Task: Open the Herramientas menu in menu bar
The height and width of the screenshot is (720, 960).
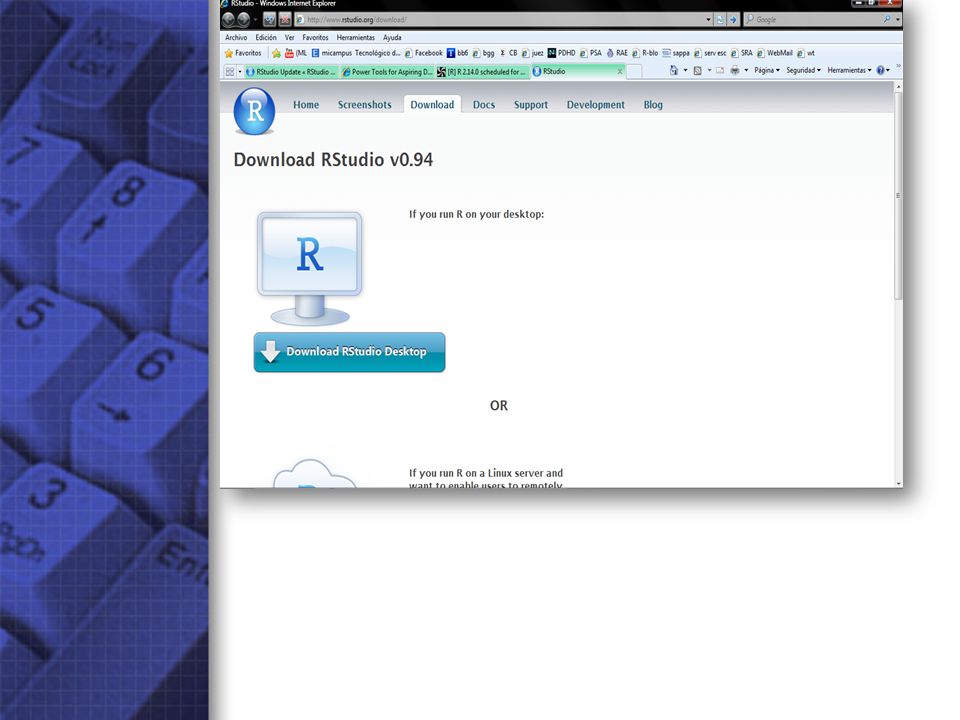Action: pyautogui.click(x=356, y=37)
